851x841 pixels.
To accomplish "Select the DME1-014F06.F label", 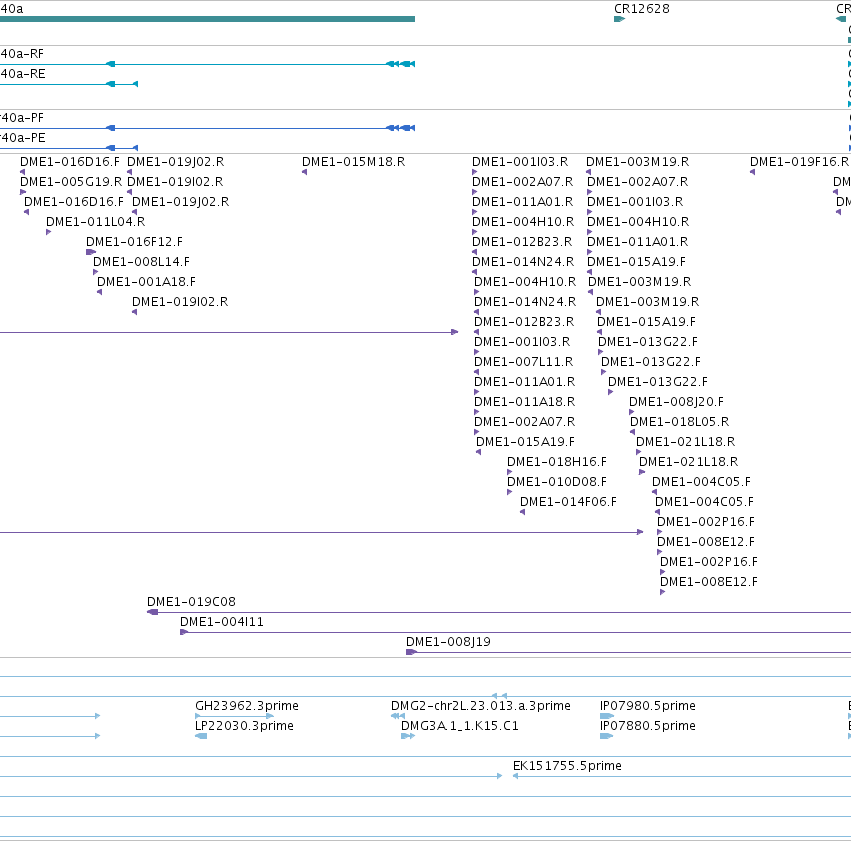I will [568, 502].
